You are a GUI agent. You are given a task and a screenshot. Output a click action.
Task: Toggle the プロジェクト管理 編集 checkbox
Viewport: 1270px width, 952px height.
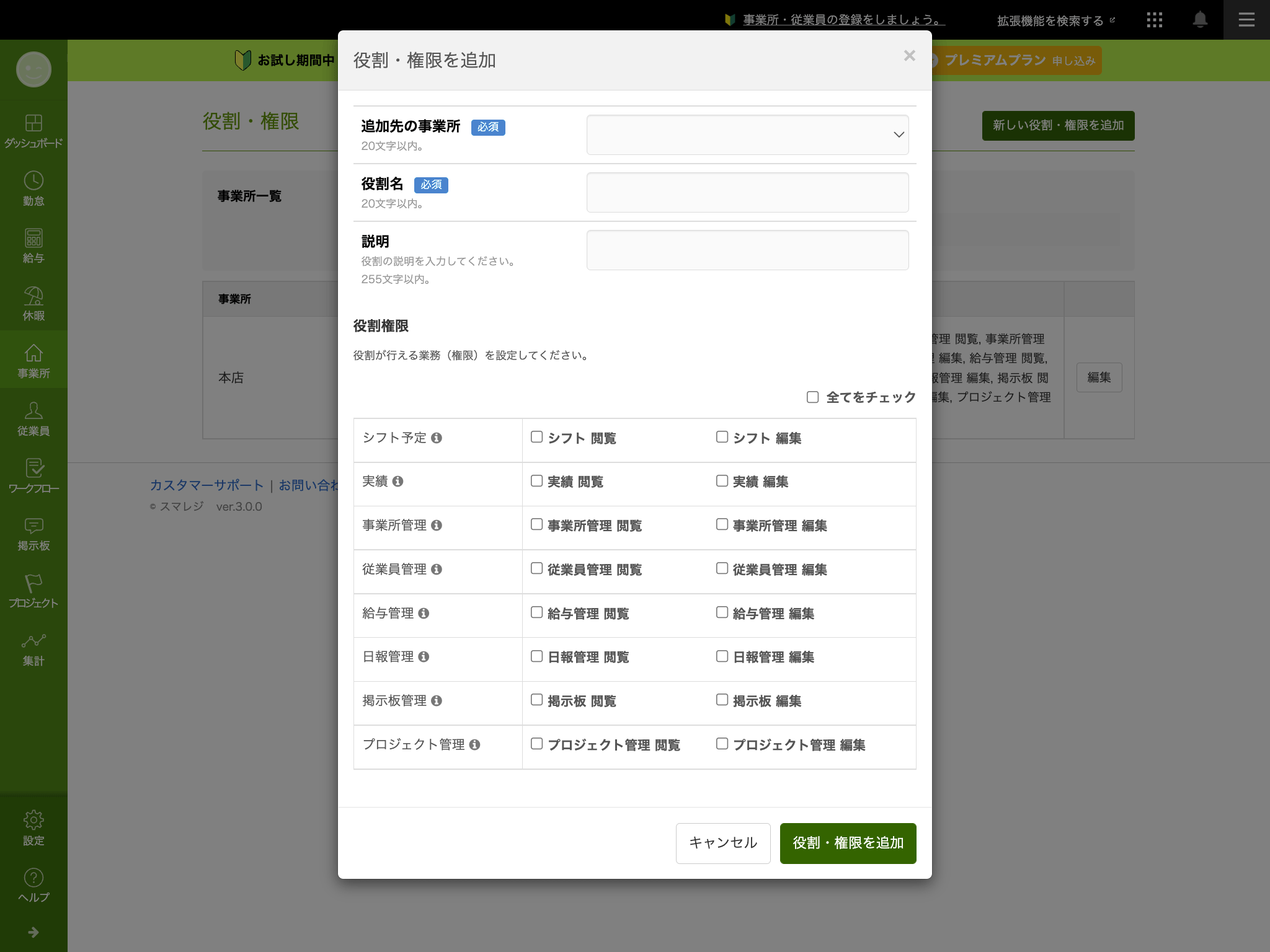pyautogui.click(x=722, y=744)
